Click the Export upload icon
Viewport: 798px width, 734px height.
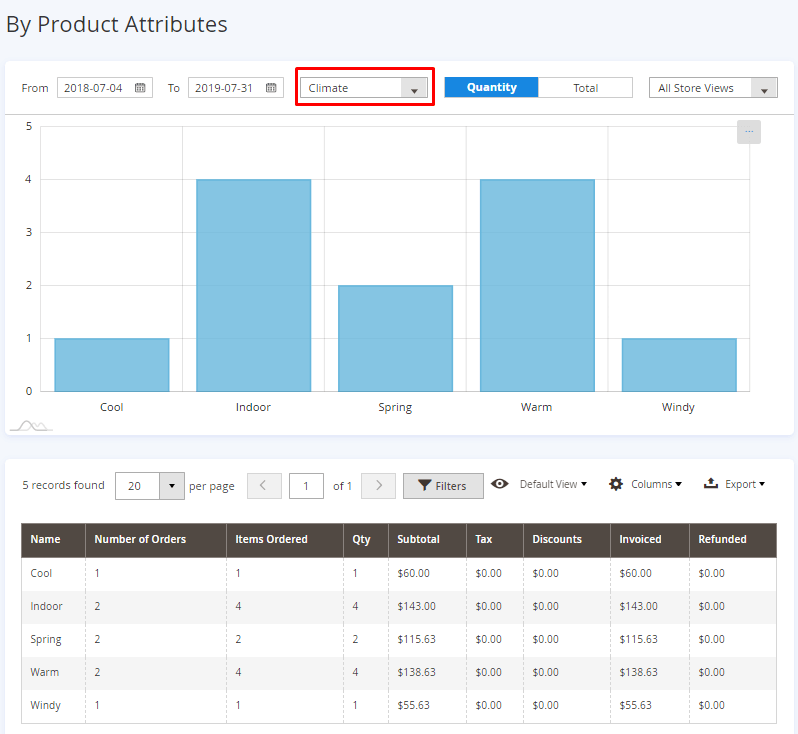point(711,484)
